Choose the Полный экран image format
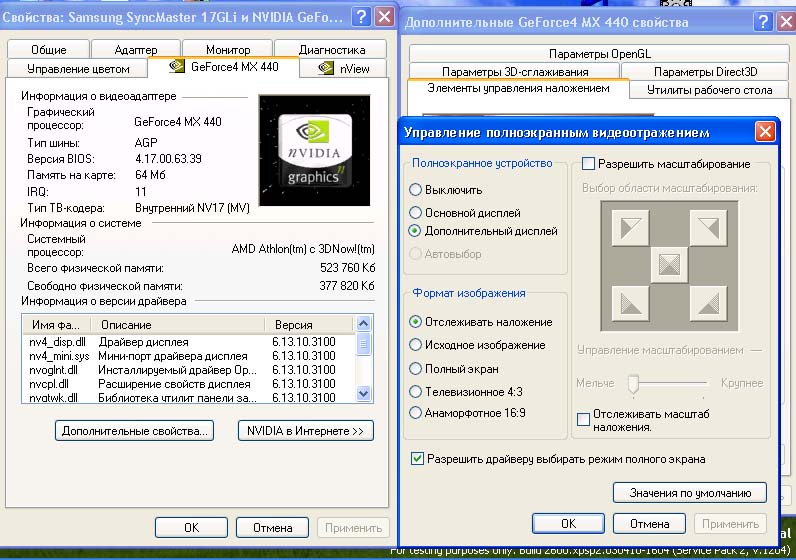This screenshot has height=560, width=796. (415, 368)
